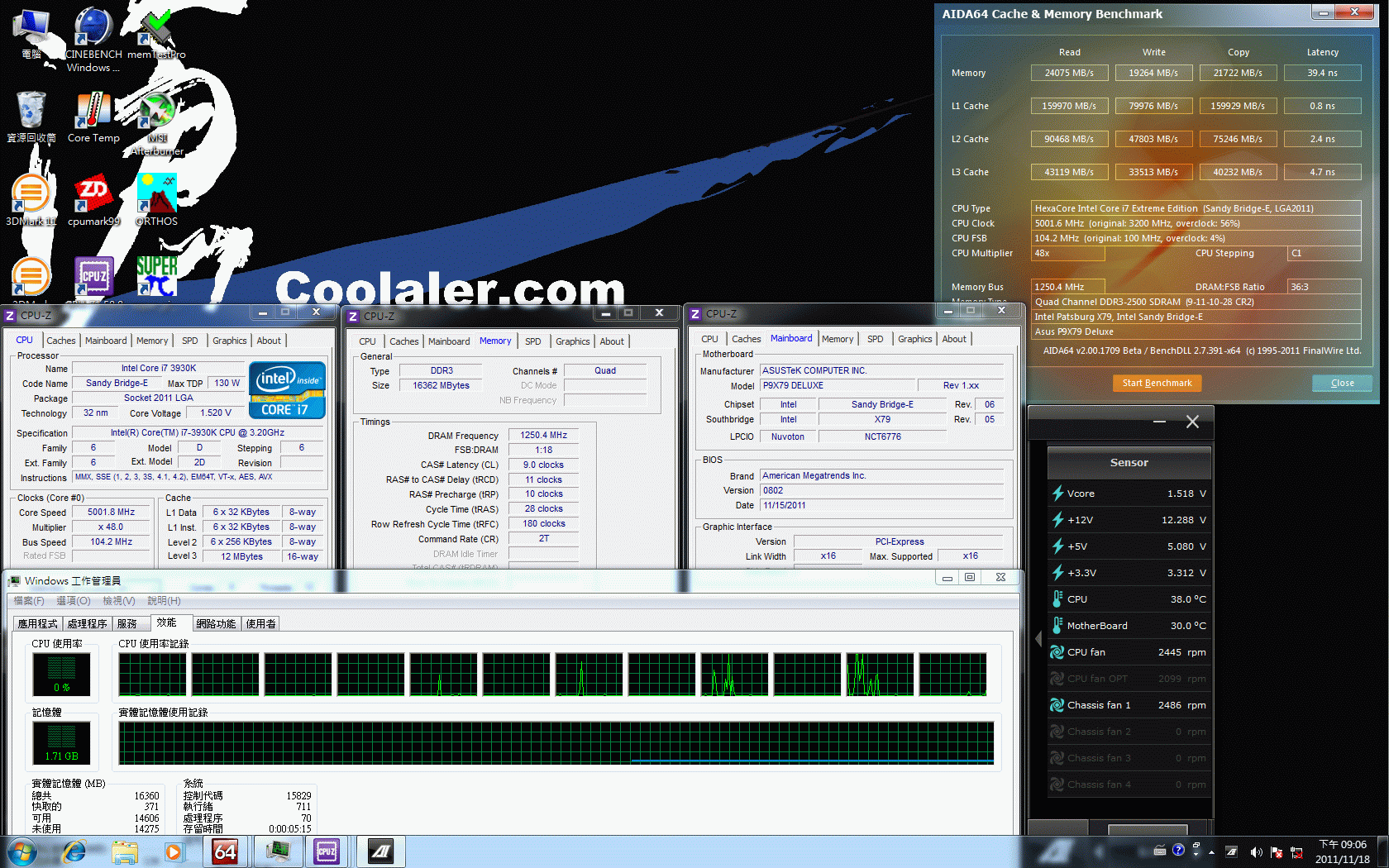Click the Command Rate 2T value
Viewport: 1389px width, 868px height.
point(544,538)
